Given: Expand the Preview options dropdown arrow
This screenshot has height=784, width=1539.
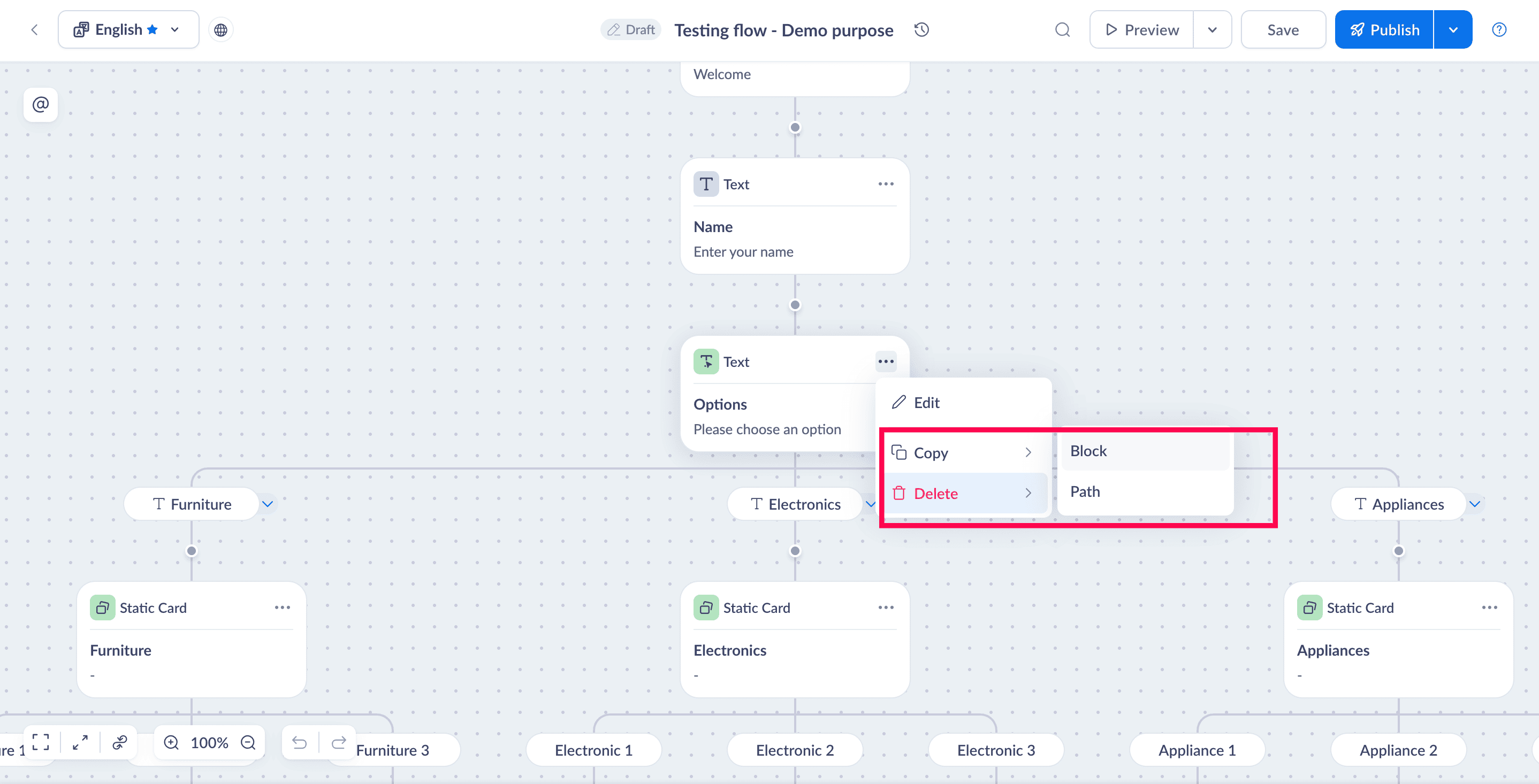Looking at the screenshot, I should (1212, 30).
